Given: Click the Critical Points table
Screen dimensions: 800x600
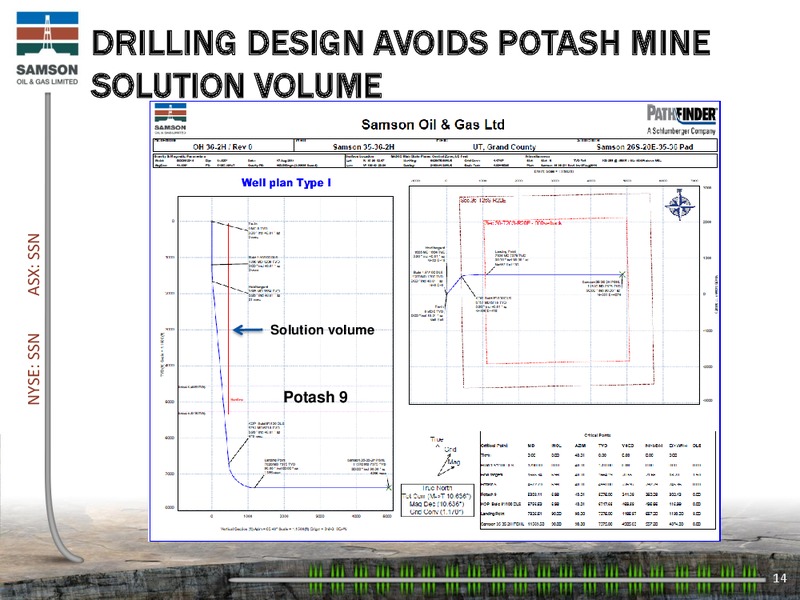Looking at the screenshot, I should click(x=597, y=480).
